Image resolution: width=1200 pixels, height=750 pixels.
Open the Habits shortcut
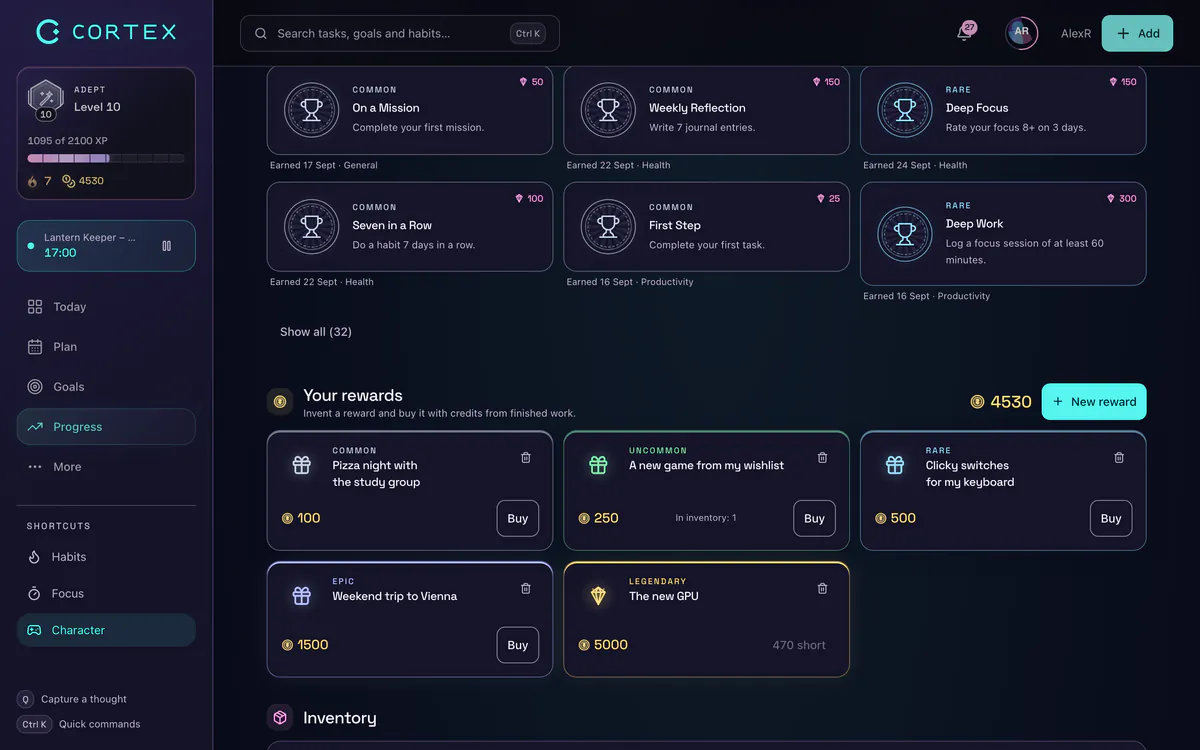click(x=106, y=557)
